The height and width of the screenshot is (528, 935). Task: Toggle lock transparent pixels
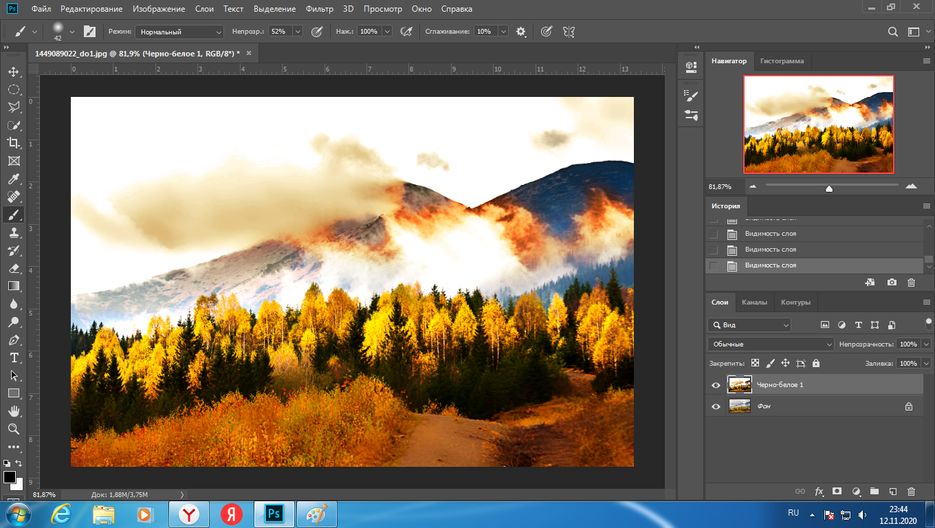(x=755, y=363)
